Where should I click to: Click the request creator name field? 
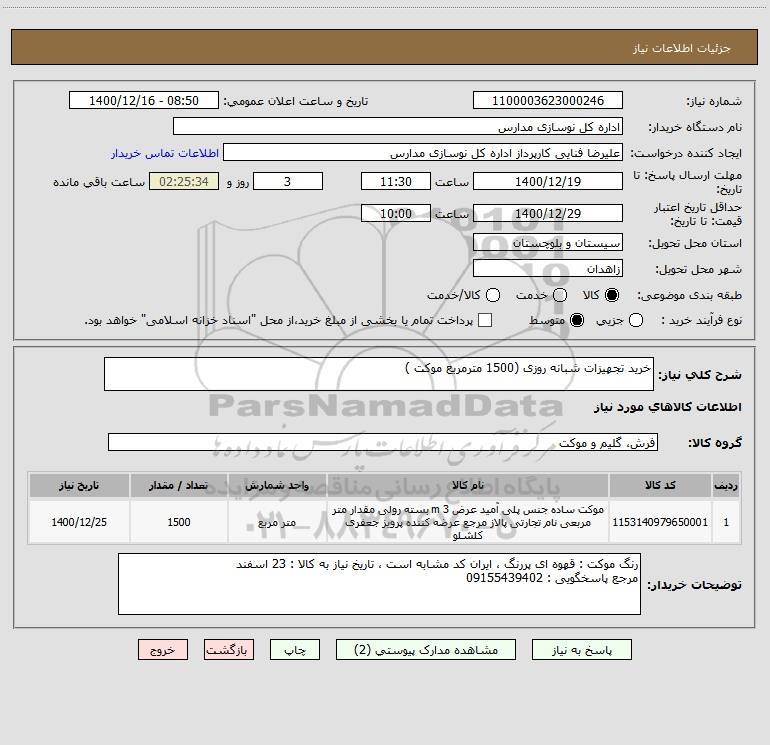point(423,152)
